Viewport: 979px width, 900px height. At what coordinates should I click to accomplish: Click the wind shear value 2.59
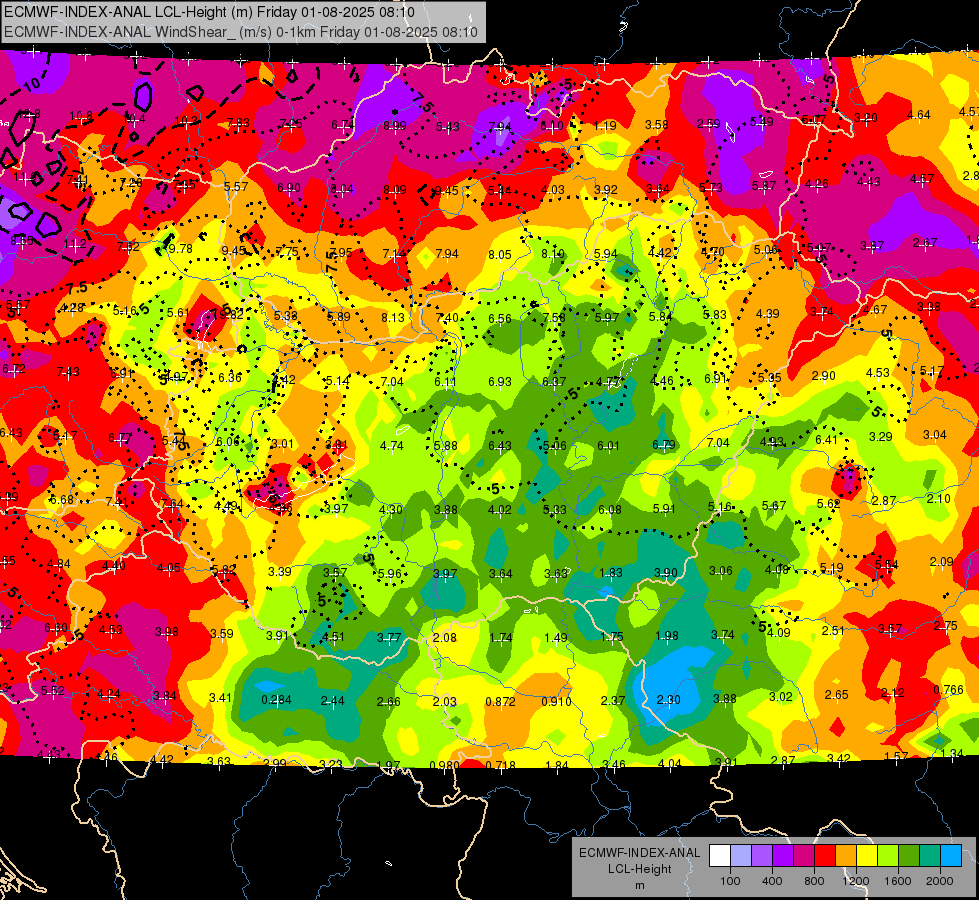709,124
